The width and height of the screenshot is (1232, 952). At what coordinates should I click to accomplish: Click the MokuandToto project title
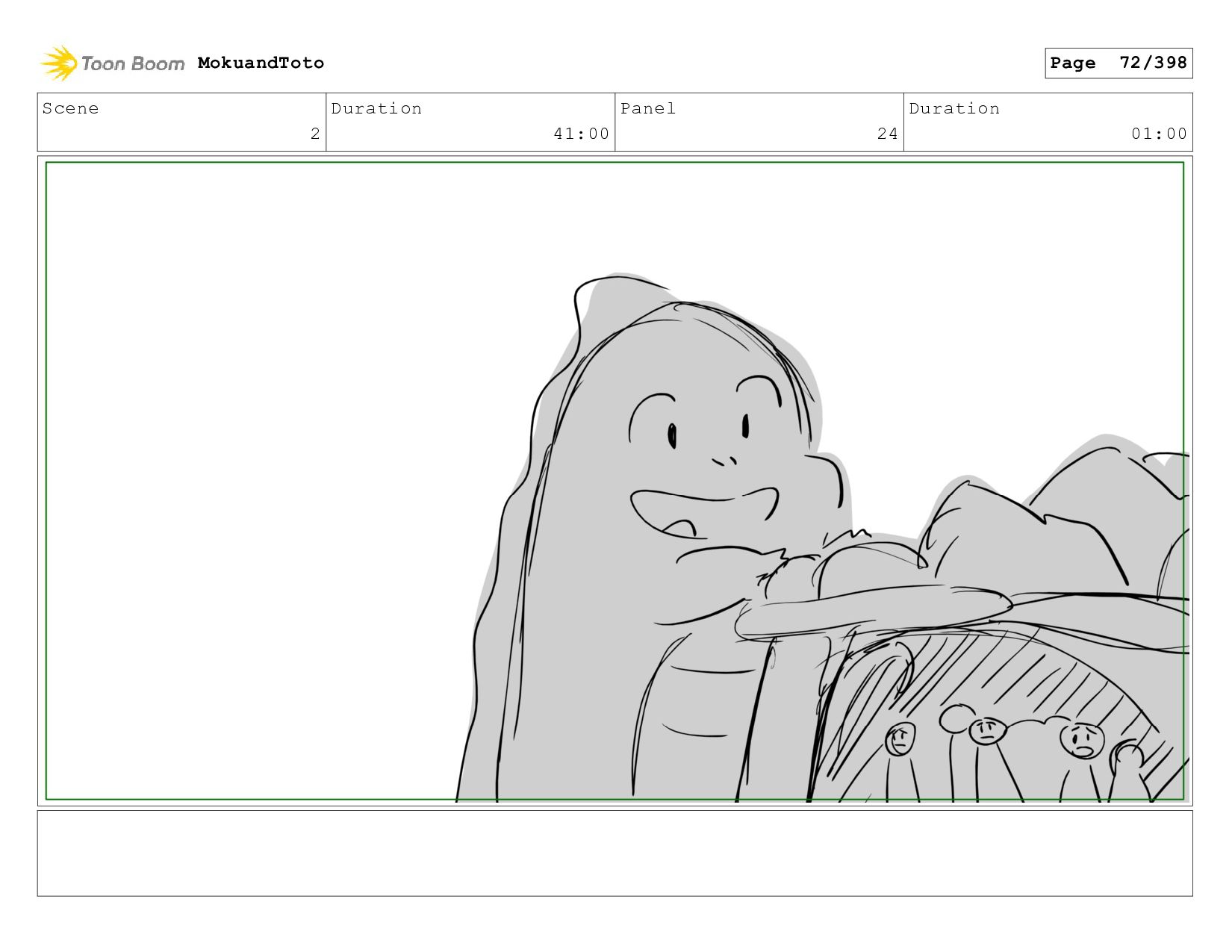click(x=261, y=63)
